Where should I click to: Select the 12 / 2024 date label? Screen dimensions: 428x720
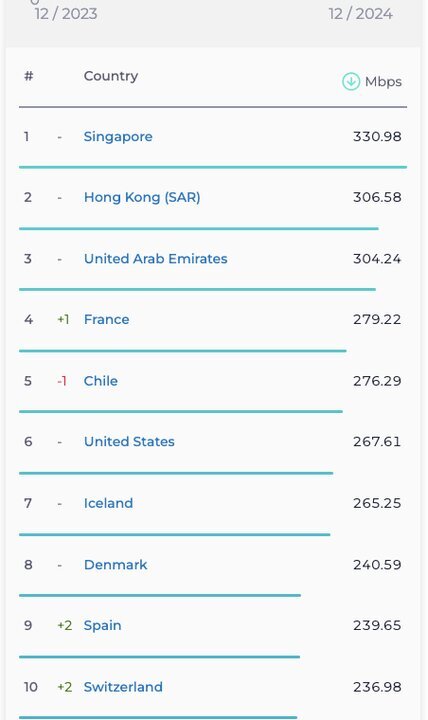tap(360, 14)
